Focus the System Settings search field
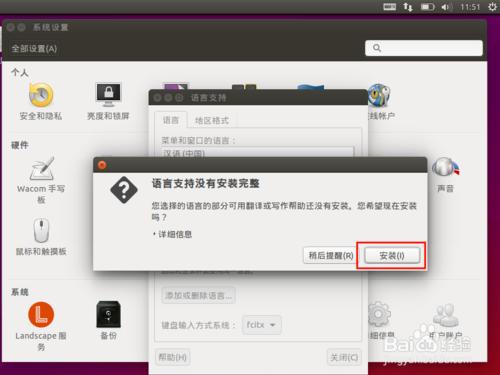 (x=424, y=48)
